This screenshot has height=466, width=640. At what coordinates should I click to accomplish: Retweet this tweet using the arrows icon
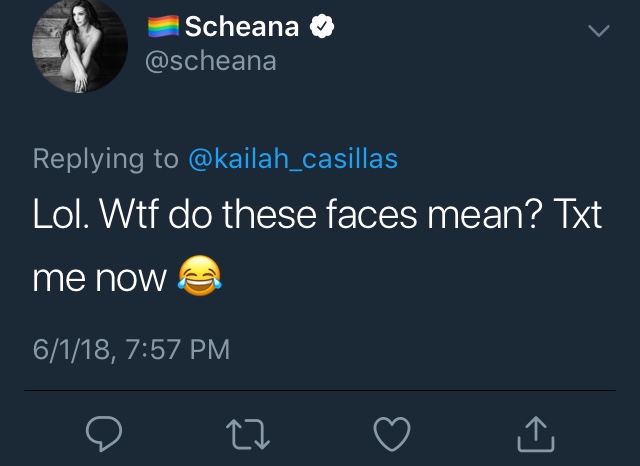click(x=248, y=435)
